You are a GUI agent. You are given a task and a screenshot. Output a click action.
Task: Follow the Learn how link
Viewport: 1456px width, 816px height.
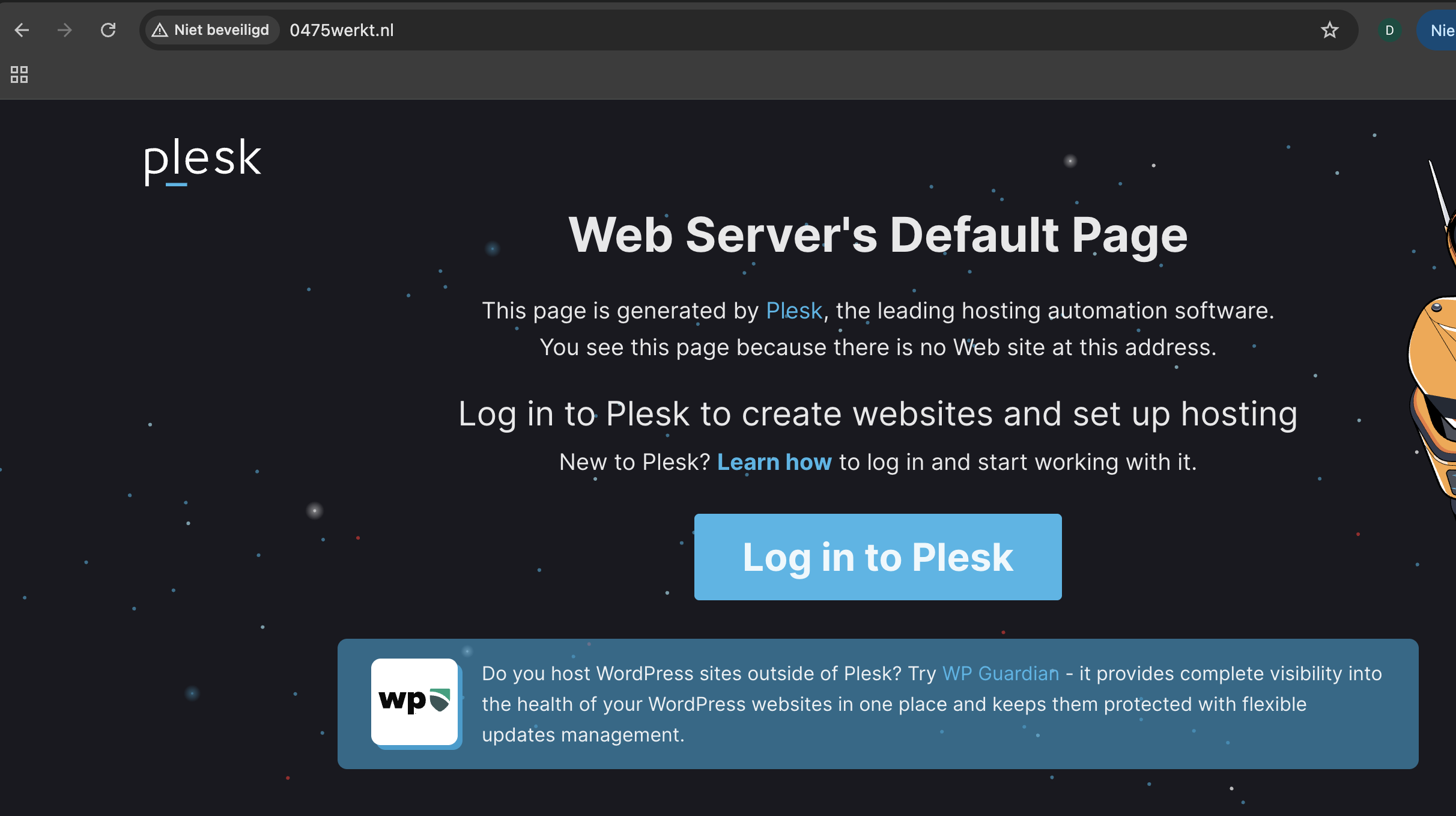pos(774,462)
